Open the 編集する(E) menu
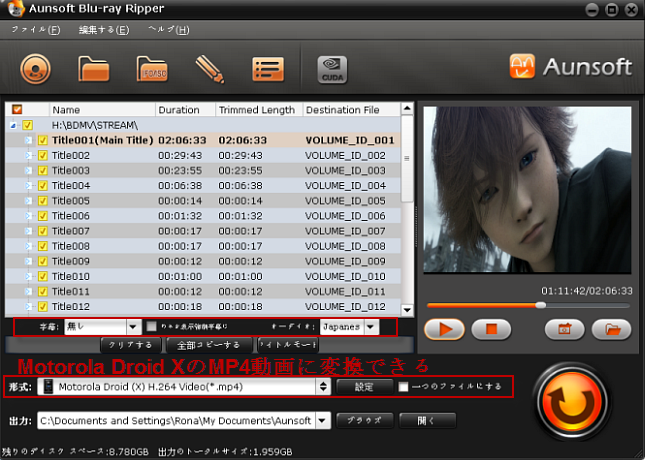The width and height of the screenshot is (645, 460). pos(104,30)
